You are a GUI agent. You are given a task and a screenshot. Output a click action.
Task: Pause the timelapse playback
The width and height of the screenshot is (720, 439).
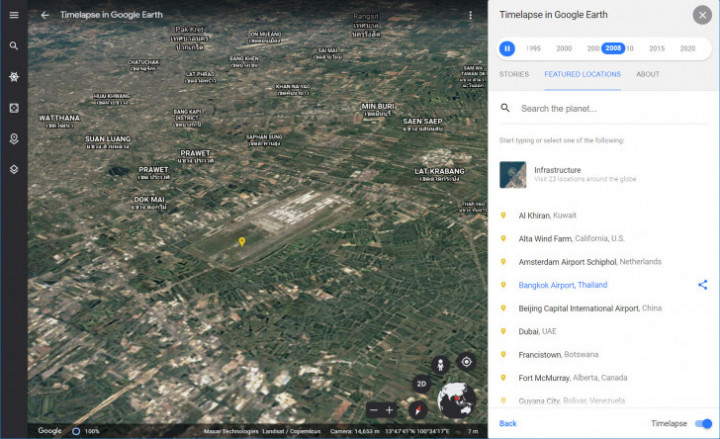(x=507, y=48)
